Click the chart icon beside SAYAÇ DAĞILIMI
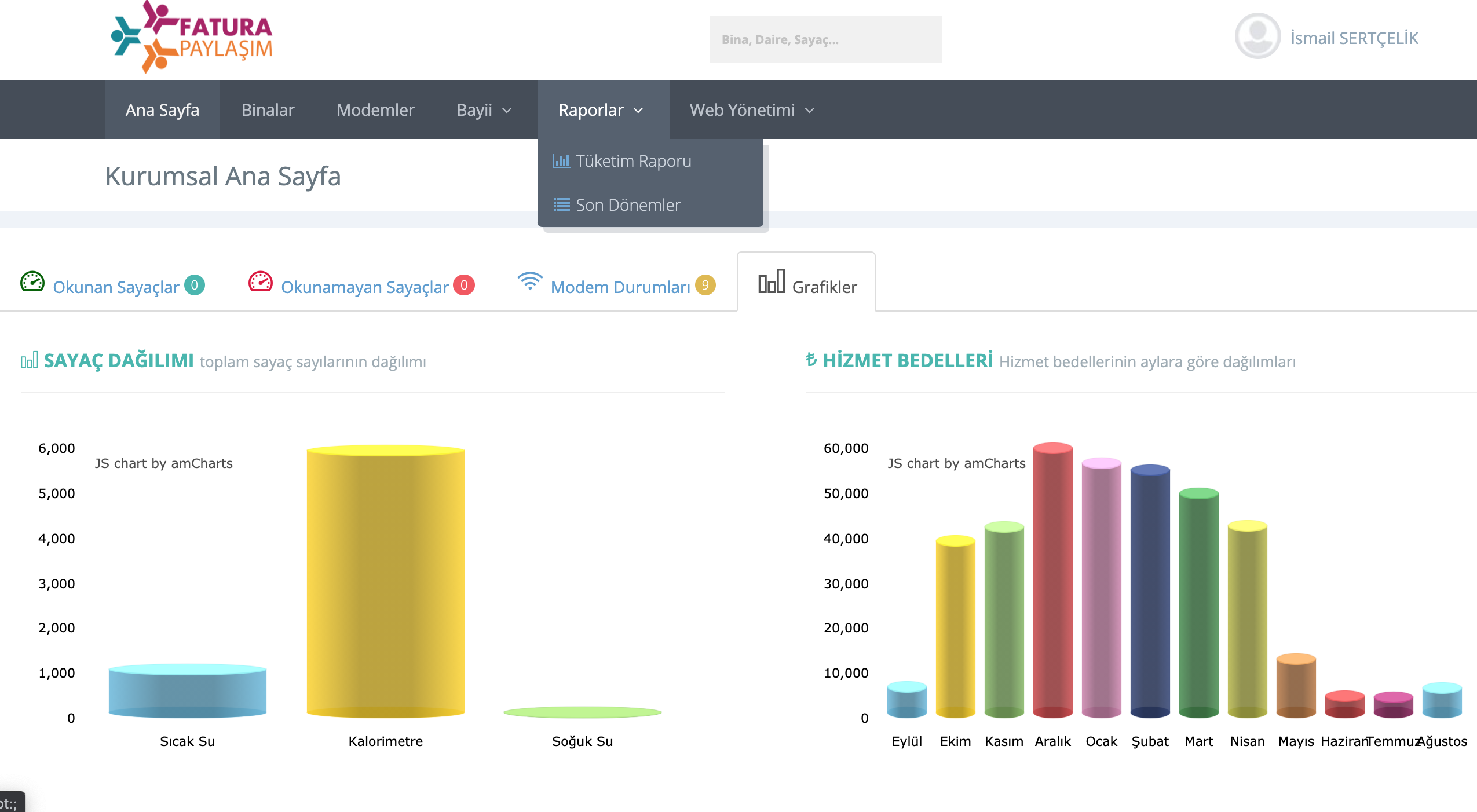 [x=30, y=360]
